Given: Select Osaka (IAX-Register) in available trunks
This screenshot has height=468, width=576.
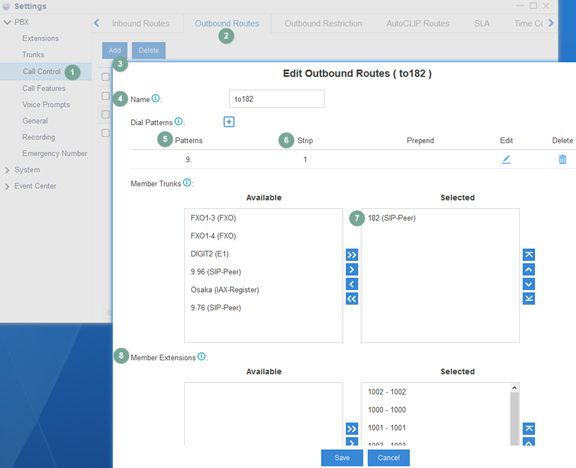Looking at the screenshot, I should [225, 290].
